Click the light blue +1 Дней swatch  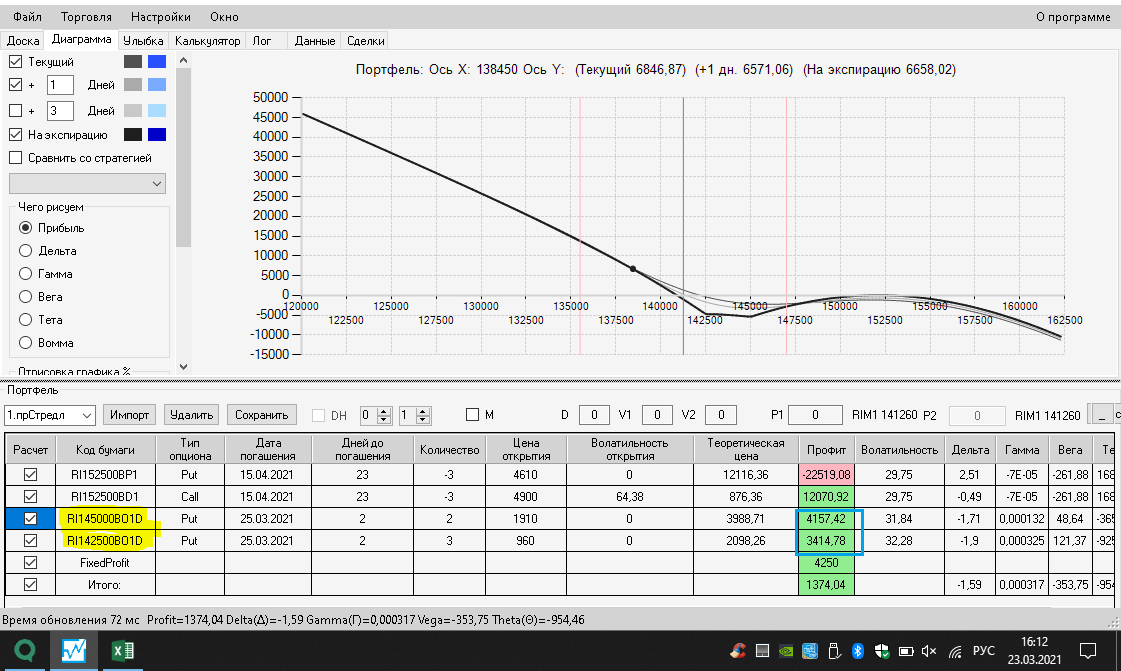(x=157, y=84)
